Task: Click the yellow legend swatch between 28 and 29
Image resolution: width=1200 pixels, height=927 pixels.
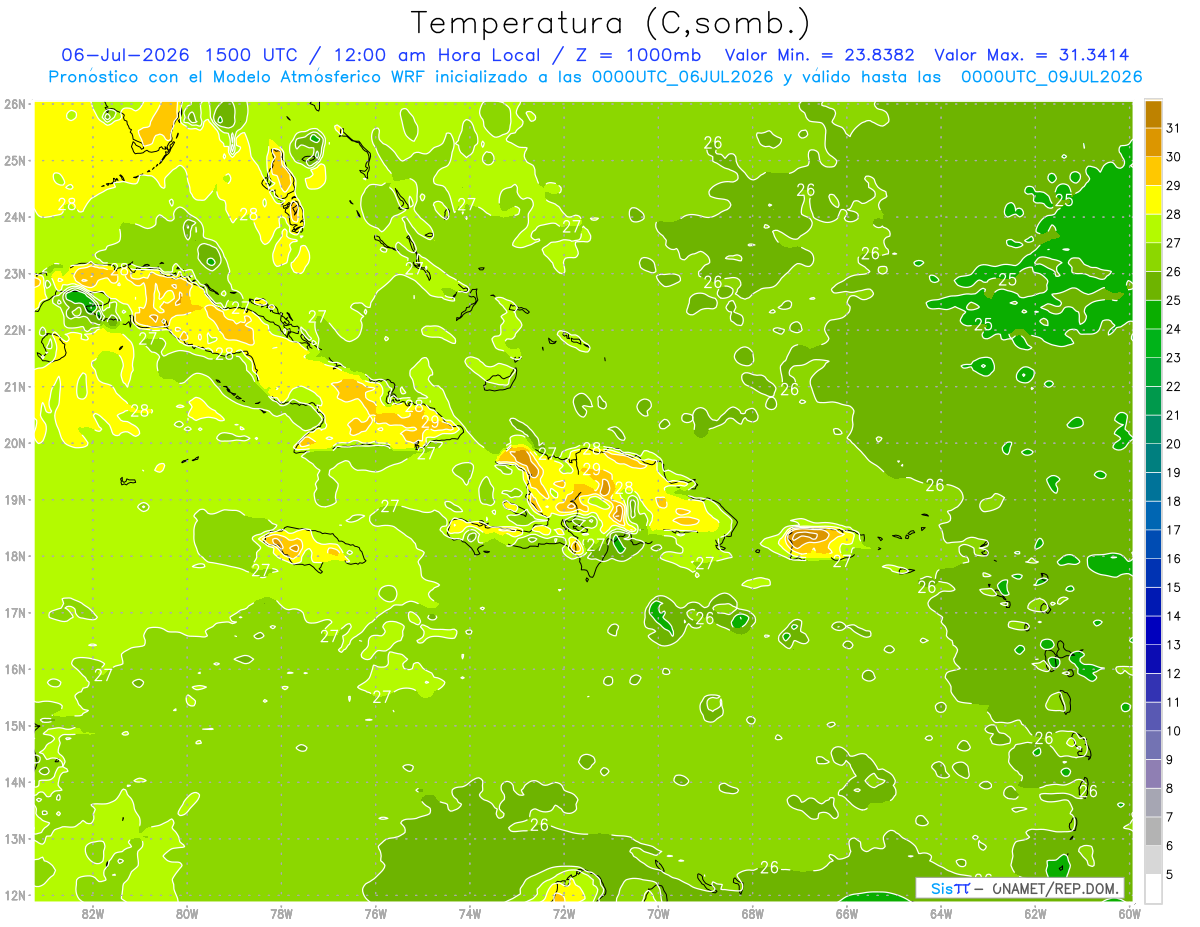Action: tap(1154, 199)
